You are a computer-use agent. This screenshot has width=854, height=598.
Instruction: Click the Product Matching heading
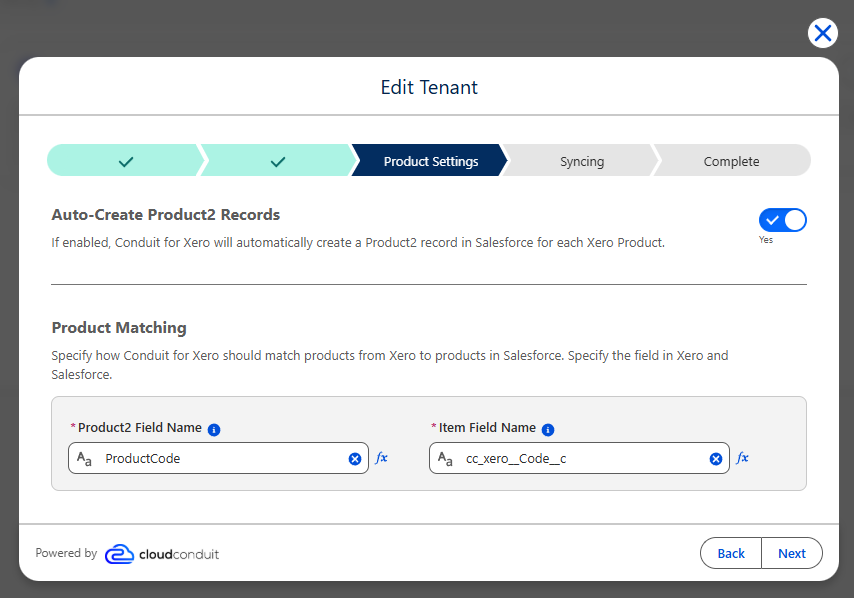click(119, 327)
